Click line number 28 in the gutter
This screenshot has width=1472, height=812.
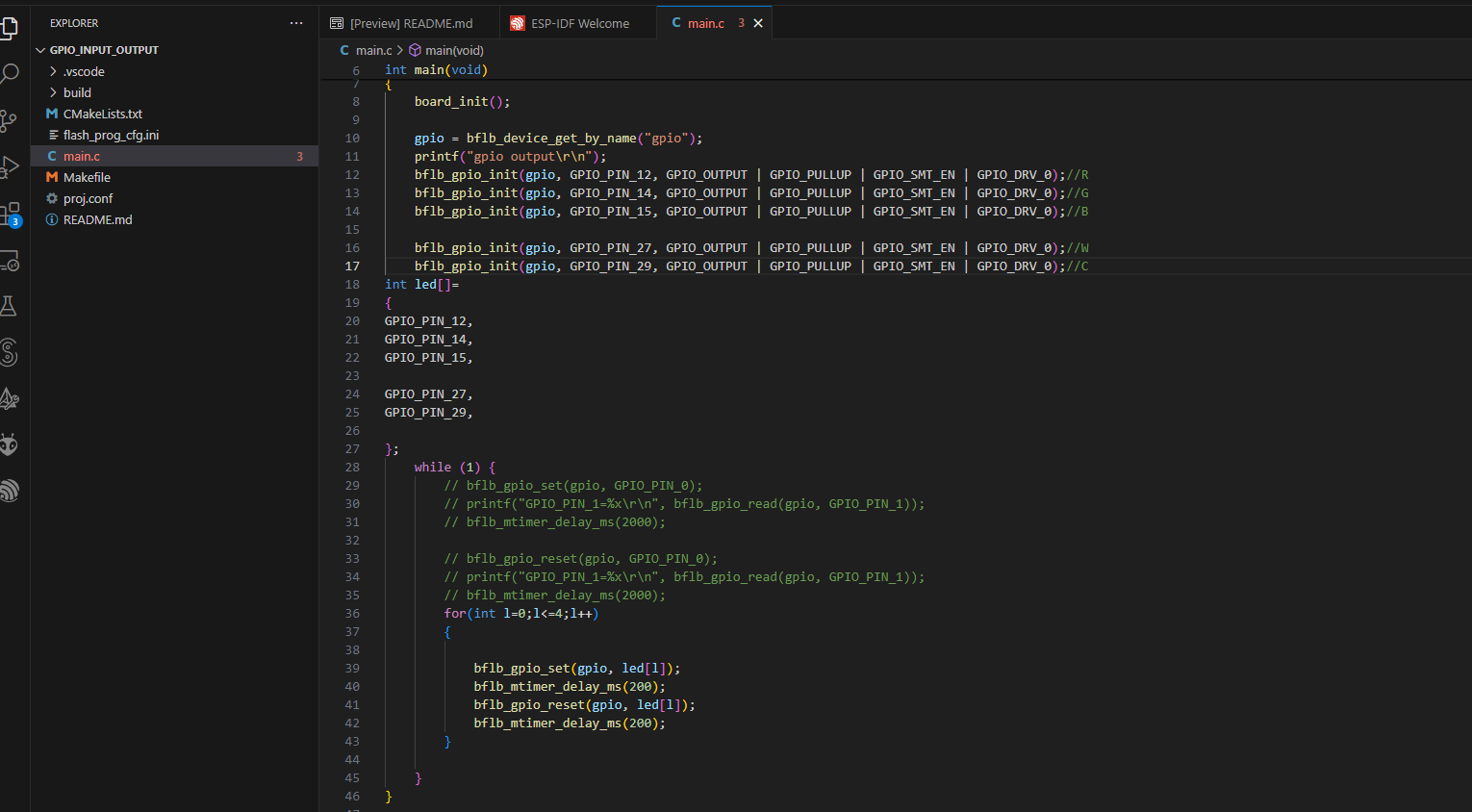[x=352, y=468]
